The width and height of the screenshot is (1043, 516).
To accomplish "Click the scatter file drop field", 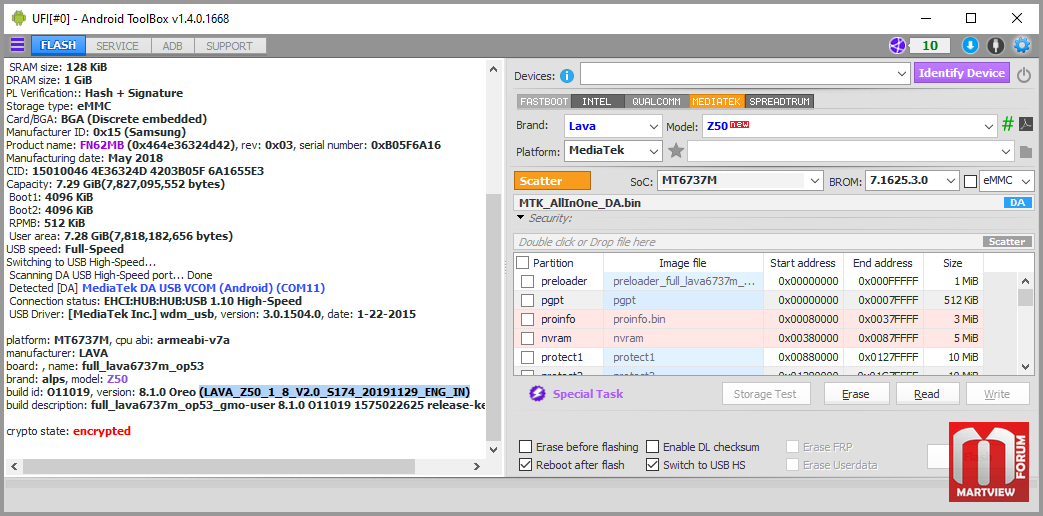I will point(748,242).
